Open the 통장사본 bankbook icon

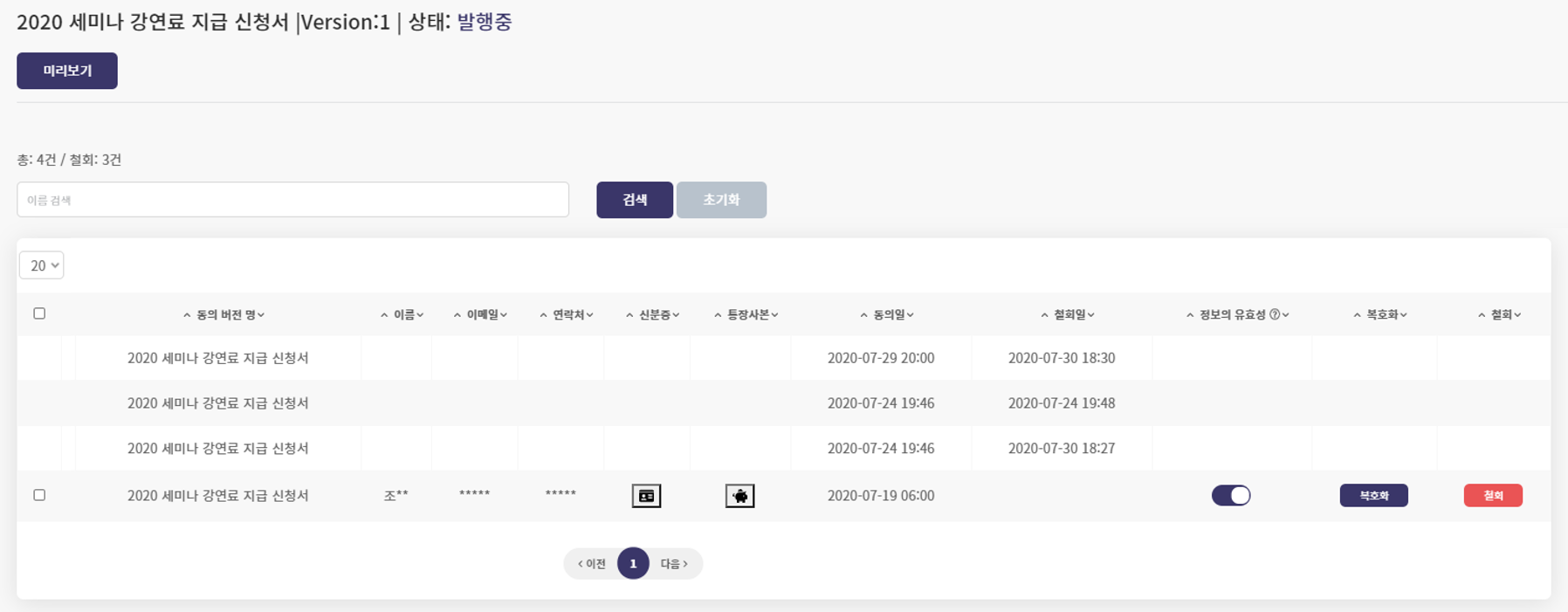[x=739, y=496]
